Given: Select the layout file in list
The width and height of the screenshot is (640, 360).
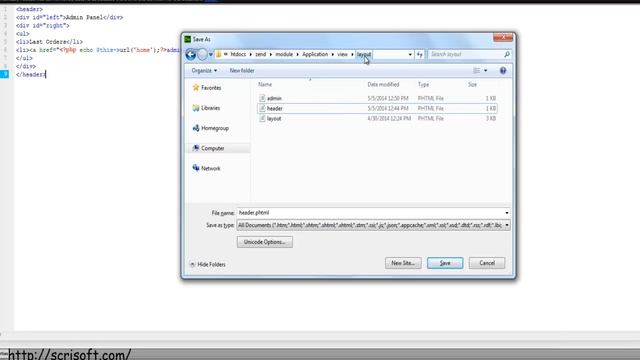Looking at the screenshot, I should [x=377, y=118].
